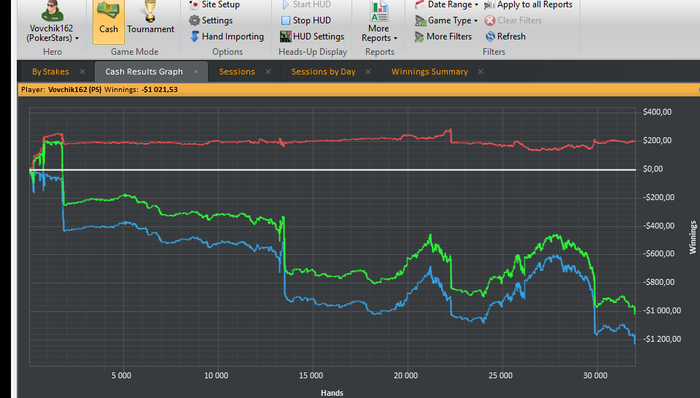700x398 pixels.
Task: Click the 15 000 hands axis label
Action: pyautogui.click(x=311, y=376)
